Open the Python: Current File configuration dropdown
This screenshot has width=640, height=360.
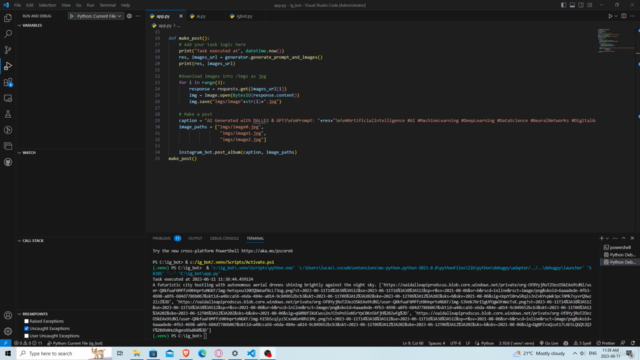point(99,16)
